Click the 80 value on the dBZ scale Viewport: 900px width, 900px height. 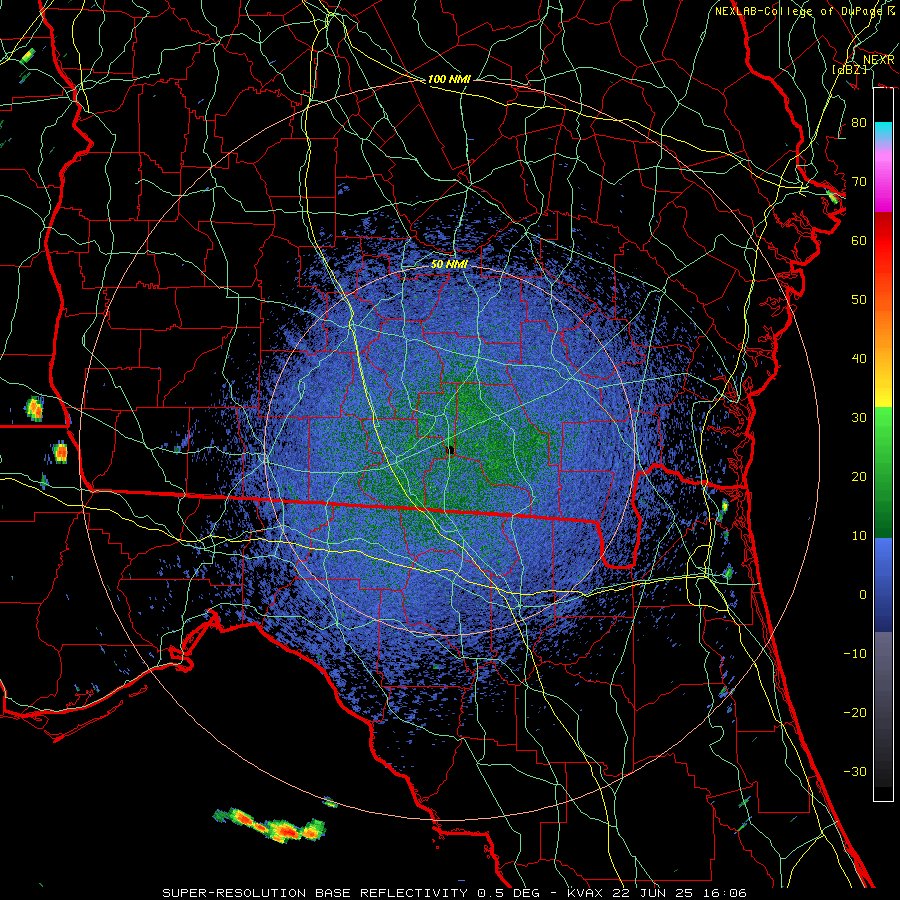[x=859, y=122]
